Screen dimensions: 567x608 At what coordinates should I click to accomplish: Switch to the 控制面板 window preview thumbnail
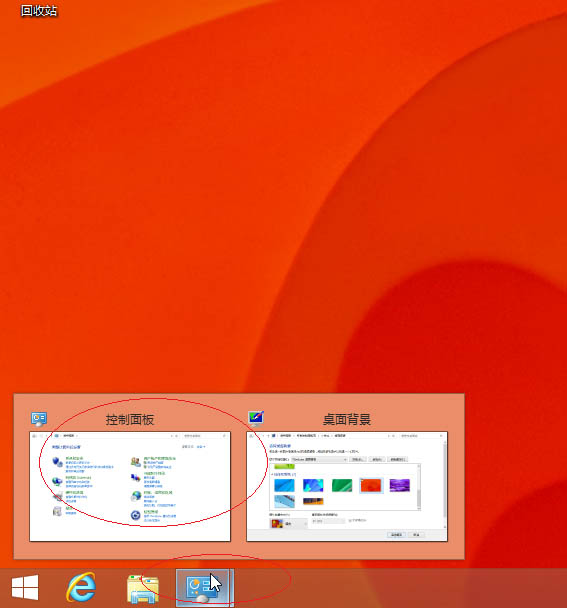tap(130, 486)
